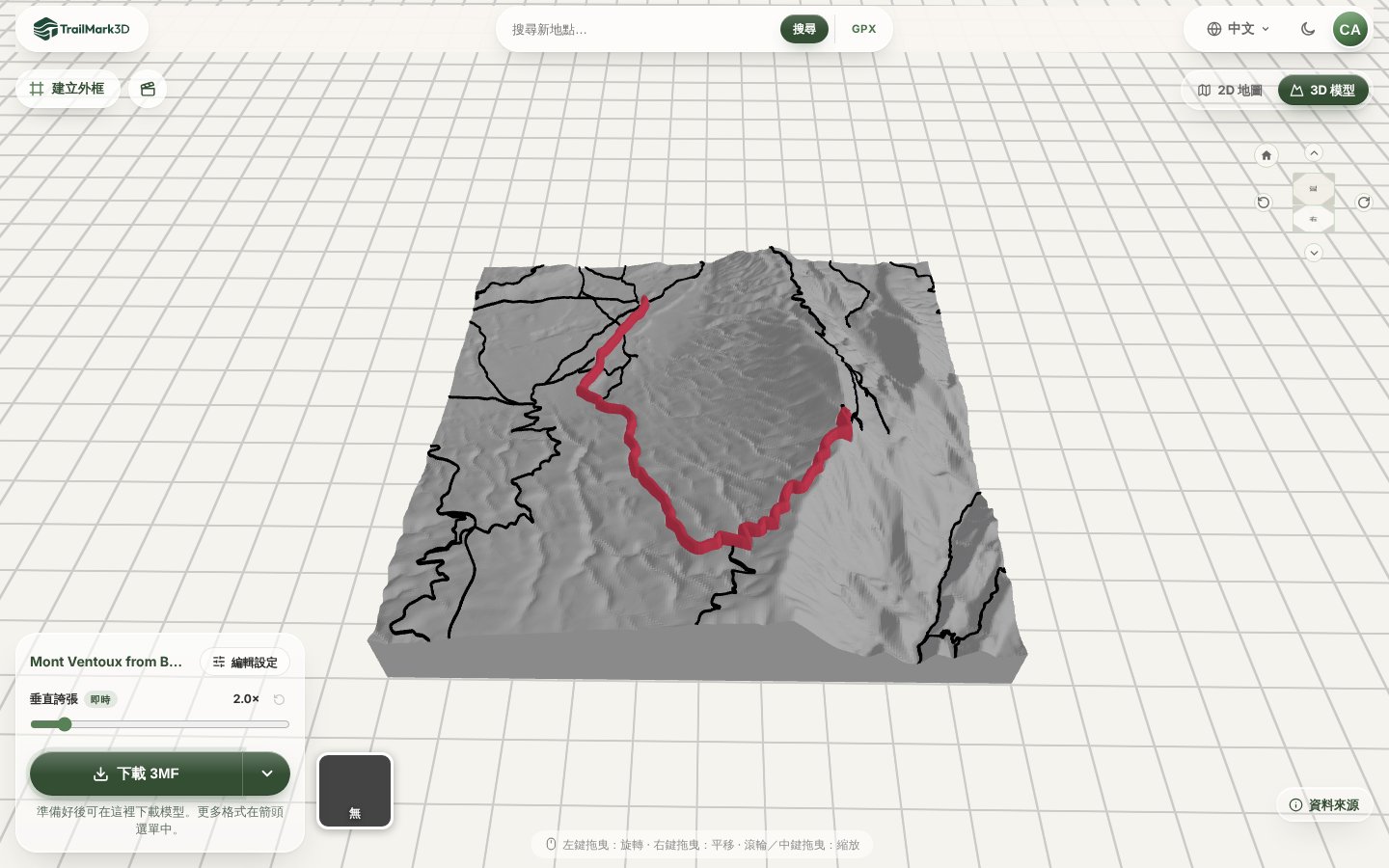Expand the download format arrow menu
1389x868 pixels.
tap(267, 773)
